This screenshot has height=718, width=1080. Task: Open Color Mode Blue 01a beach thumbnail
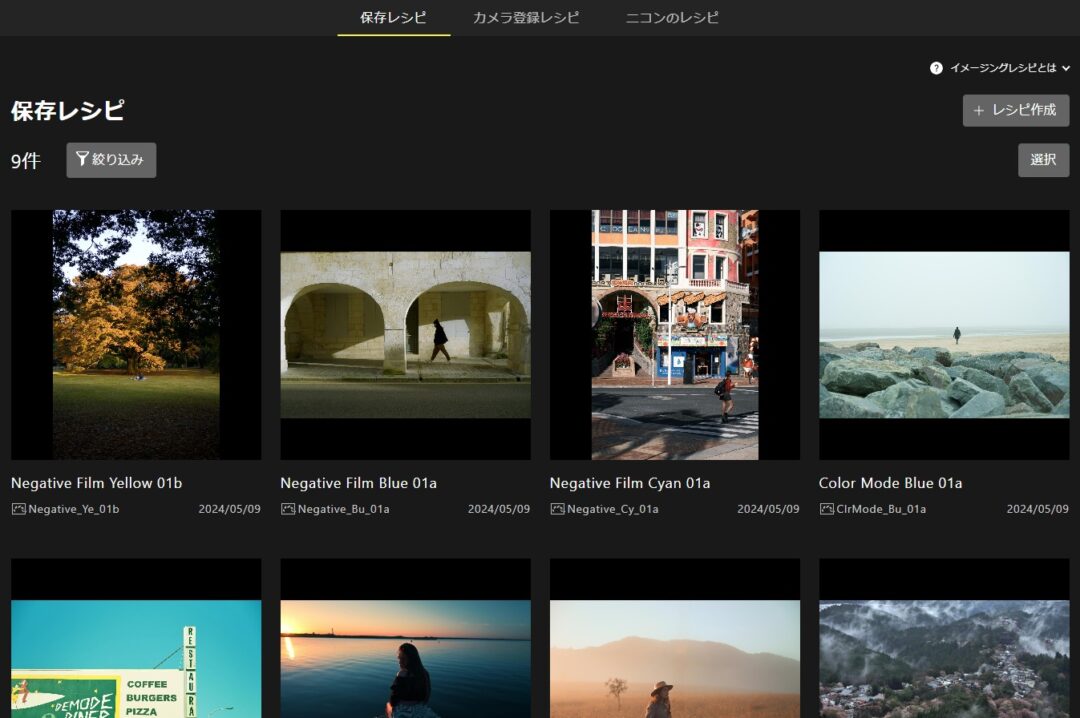click(x=944, y=334)
